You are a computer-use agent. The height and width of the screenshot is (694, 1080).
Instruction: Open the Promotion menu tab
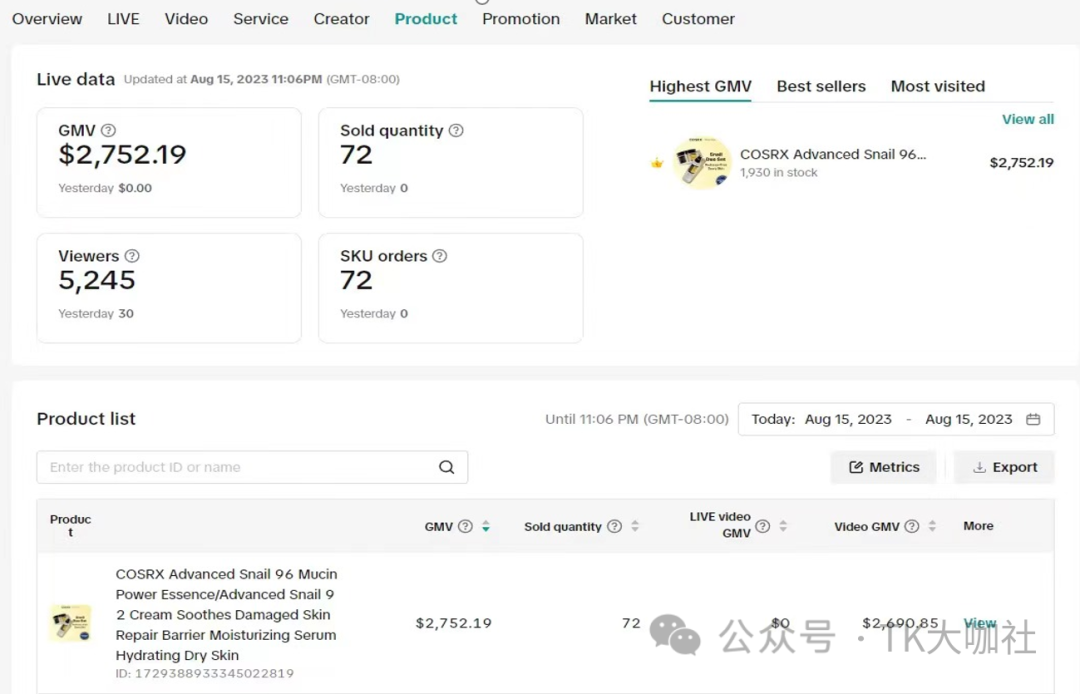520,19
